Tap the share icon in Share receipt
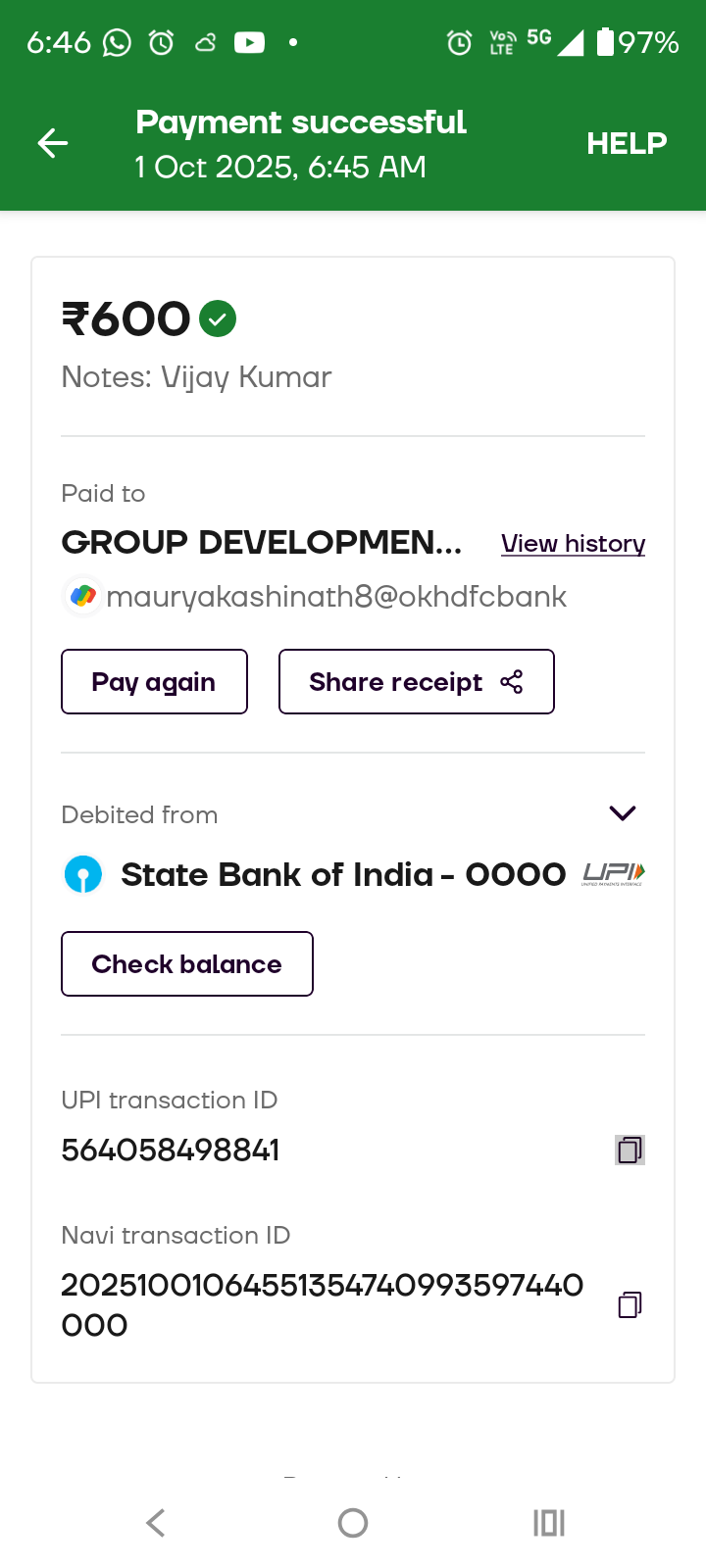 click(512, 682)
